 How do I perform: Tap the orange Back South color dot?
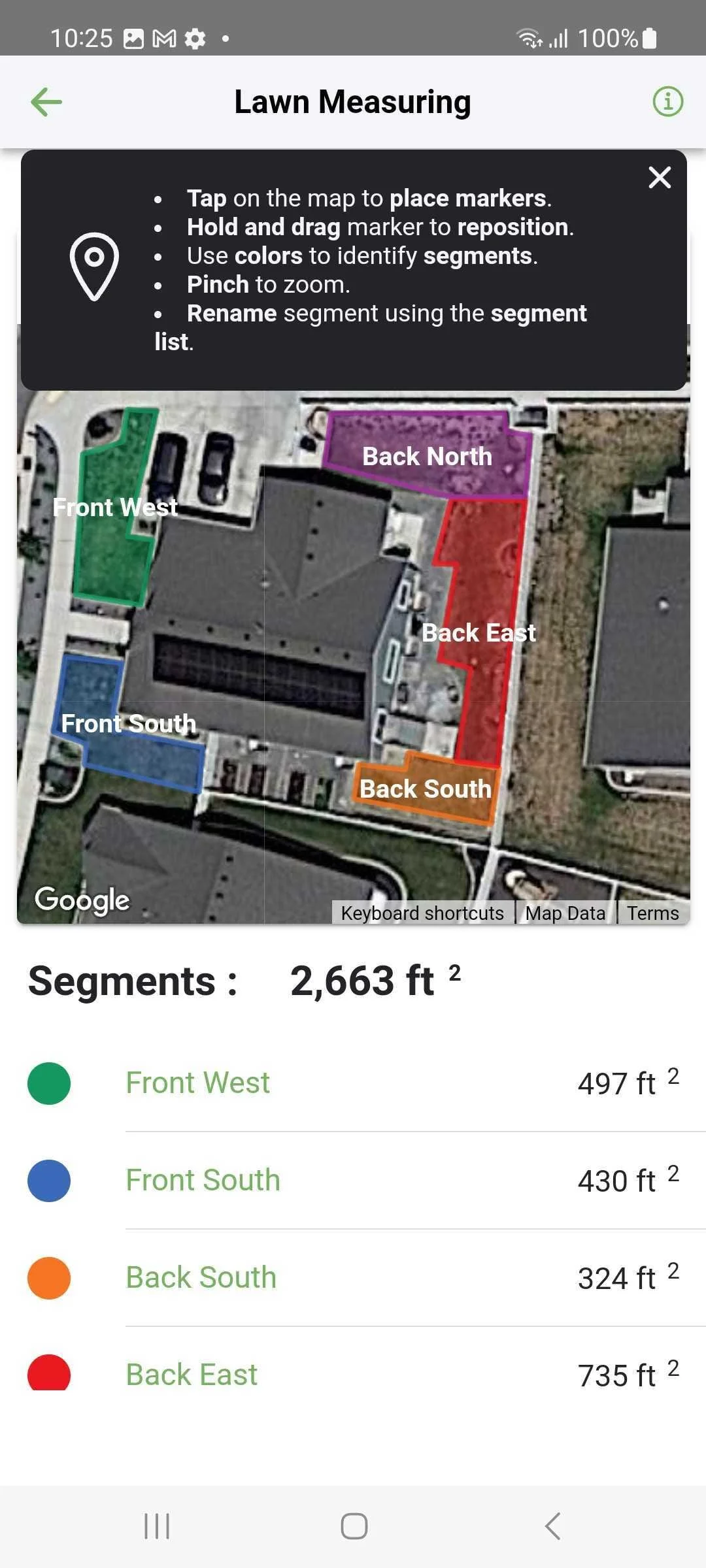pyautogui.click(x=49, y=1278)
